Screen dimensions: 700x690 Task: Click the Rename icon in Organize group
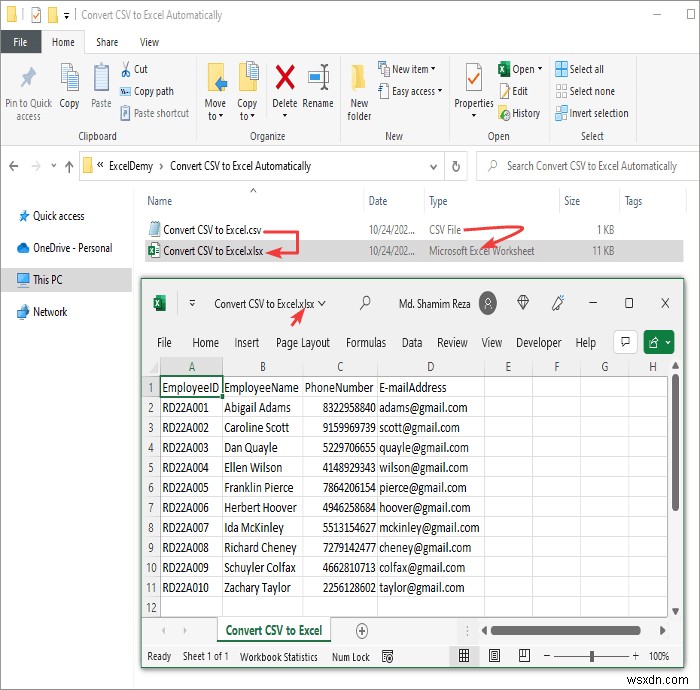[x=319, y=77]
